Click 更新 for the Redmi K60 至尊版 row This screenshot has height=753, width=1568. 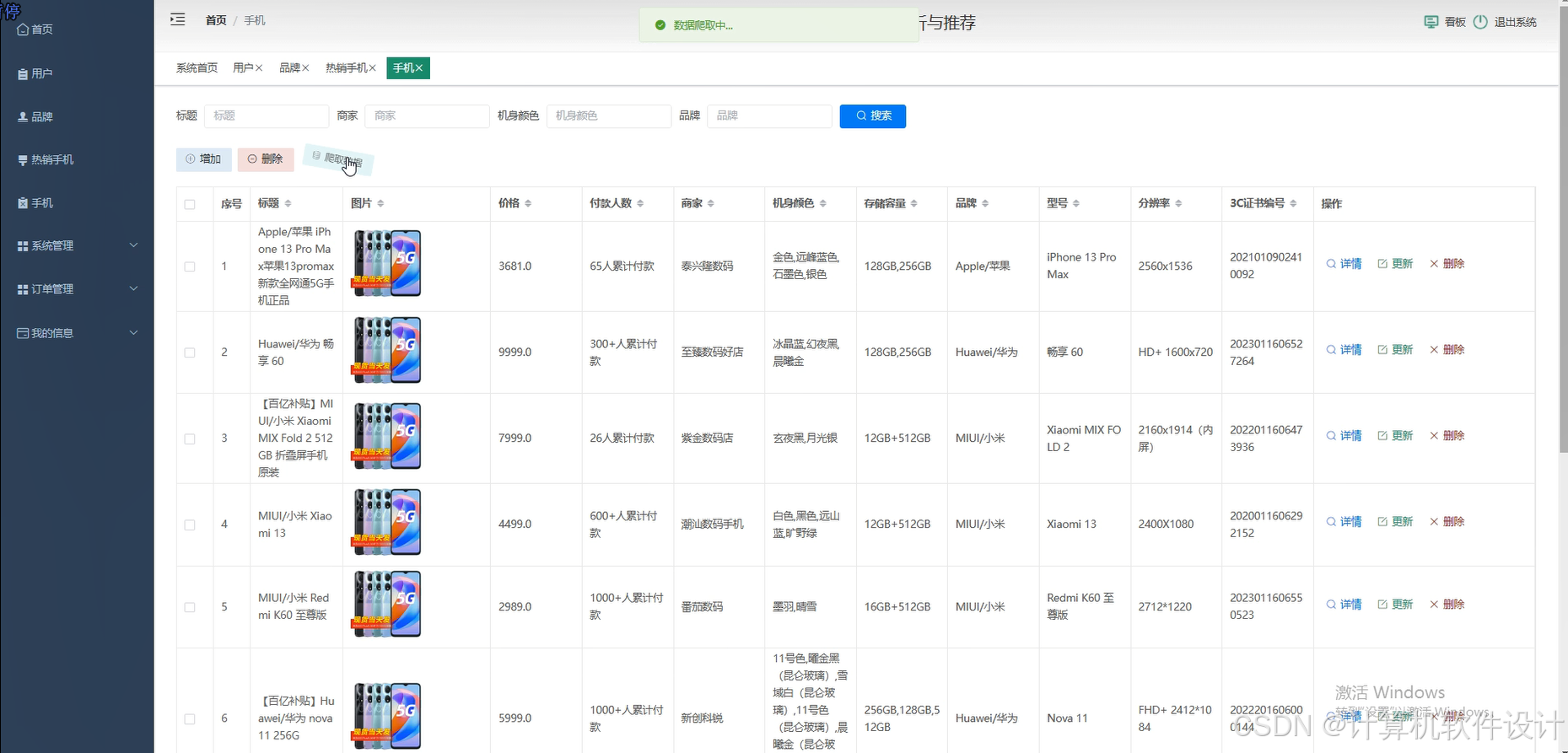[x=1395, y=605]
